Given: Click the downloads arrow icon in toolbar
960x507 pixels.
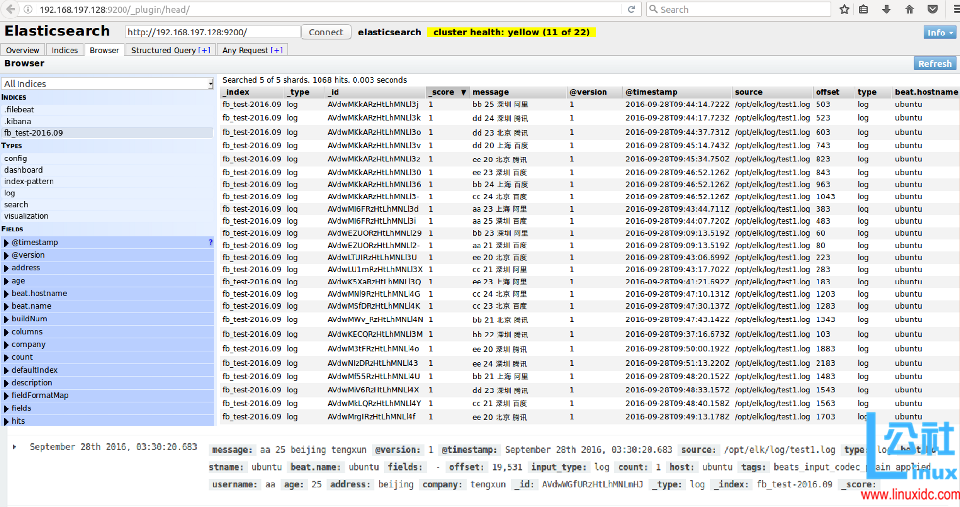Looking at the screenshot, I should pos(887,9).
